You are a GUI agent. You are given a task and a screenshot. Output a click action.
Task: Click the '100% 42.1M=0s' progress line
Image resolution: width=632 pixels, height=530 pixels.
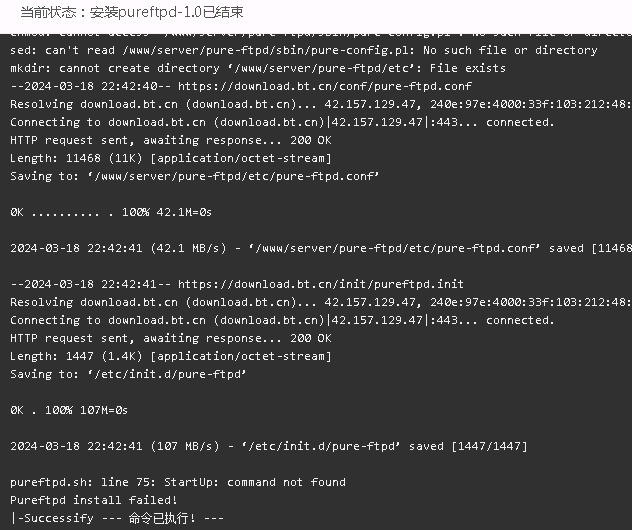point(111,212)
